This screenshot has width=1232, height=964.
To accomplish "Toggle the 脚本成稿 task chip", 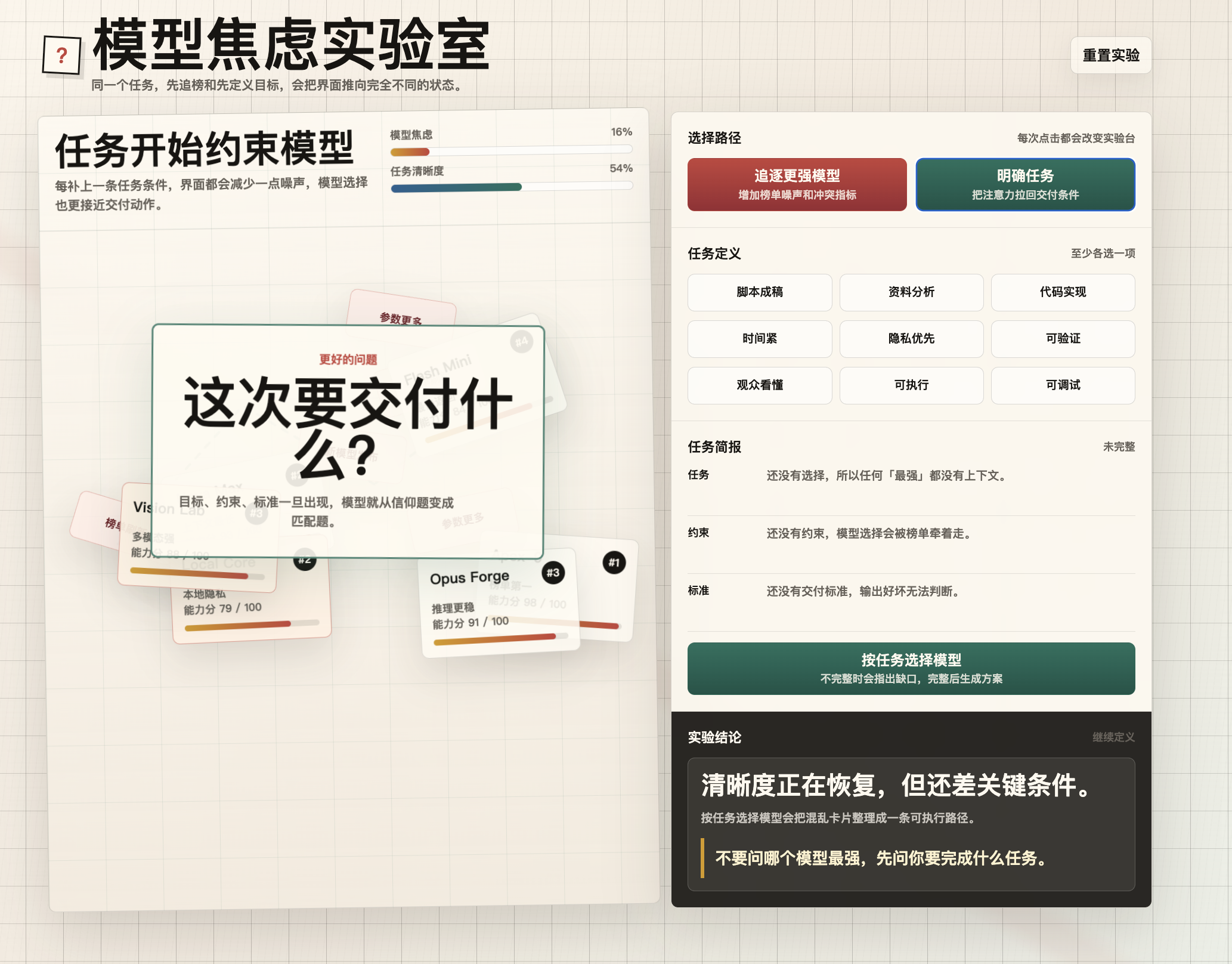I will pos(759,292).
